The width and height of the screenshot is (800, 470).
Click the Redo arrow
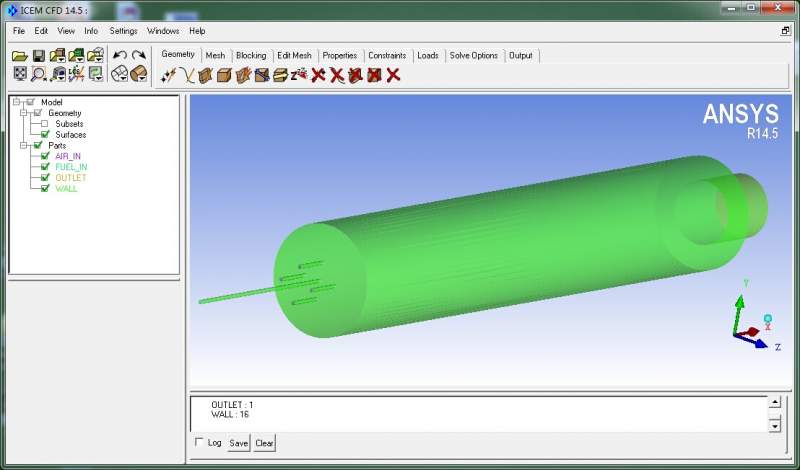pos(139,55)
